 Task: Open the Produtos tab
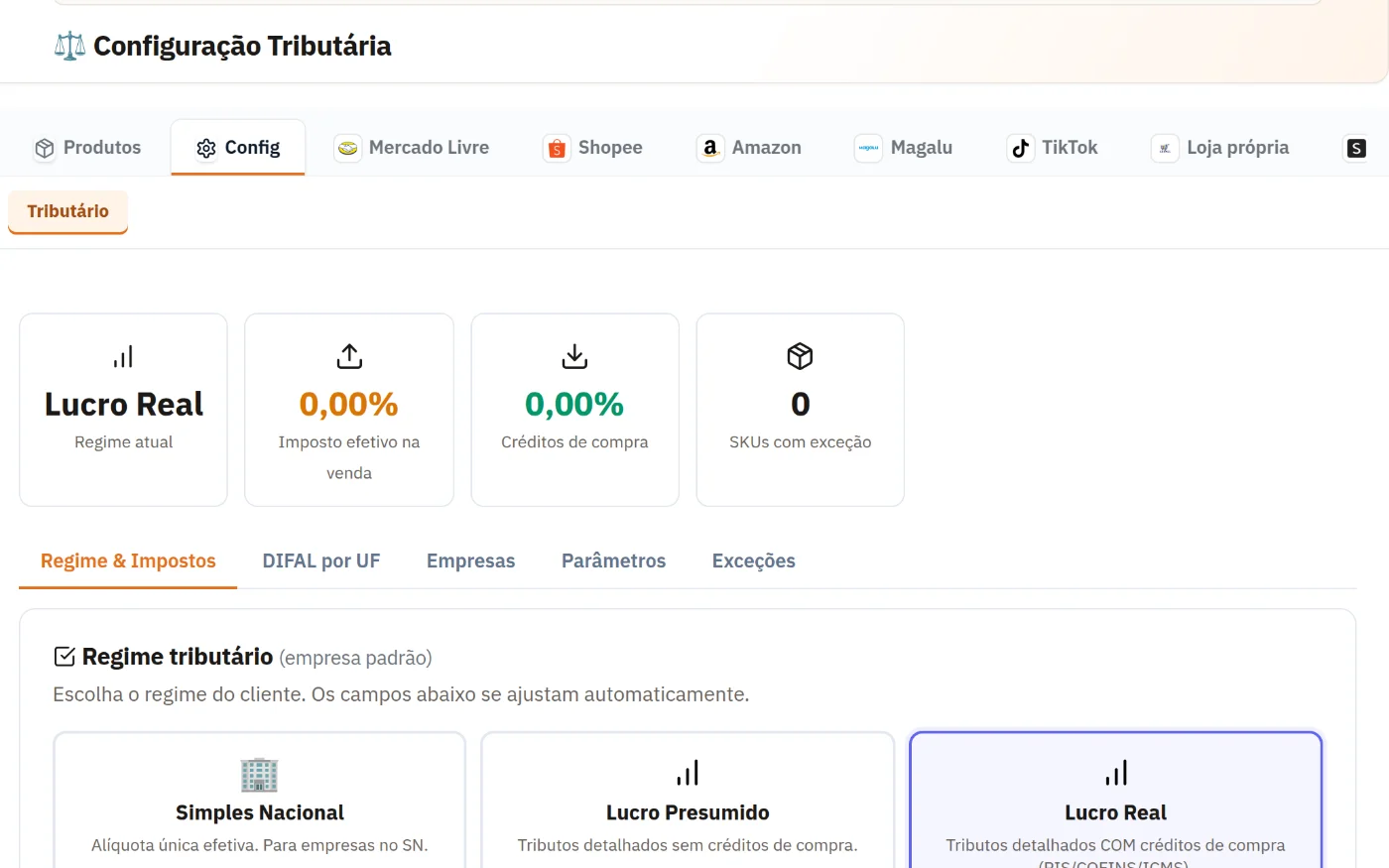pos(87,148)
